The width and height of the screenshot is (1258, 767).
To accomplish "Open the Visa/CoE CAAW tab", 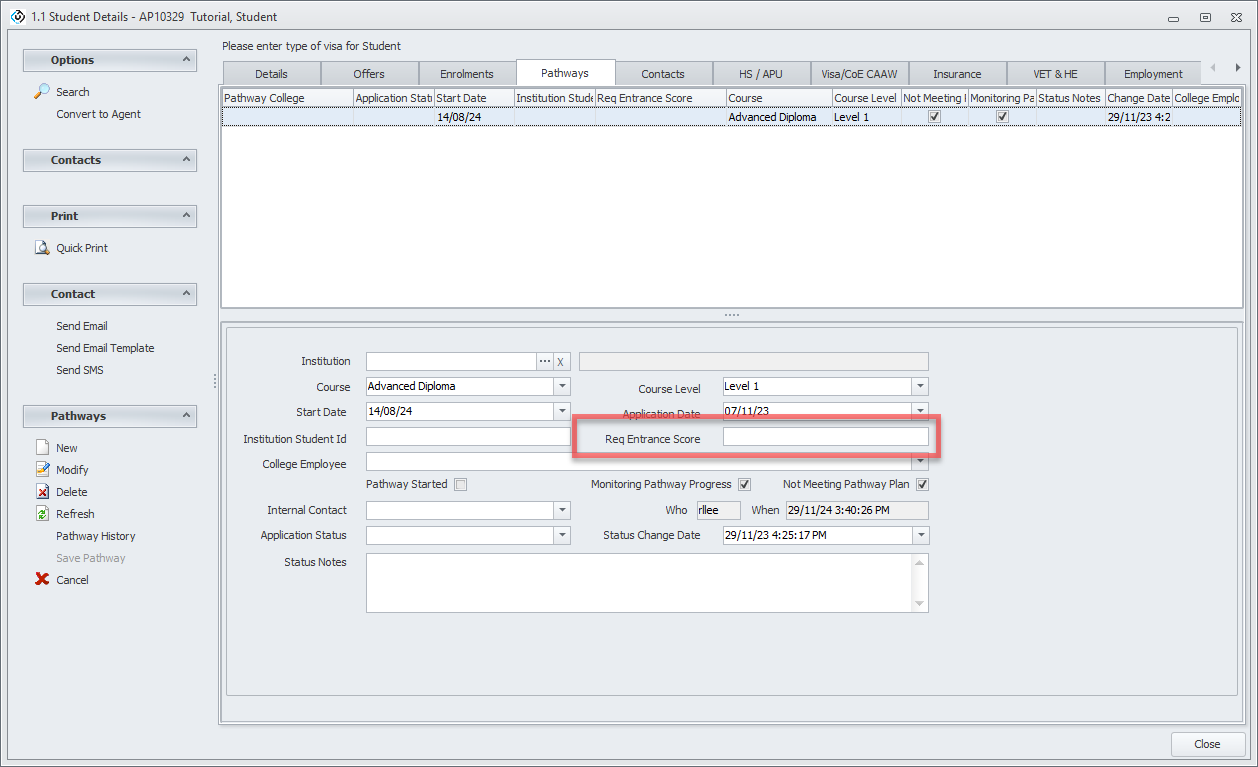I will 859,74.
